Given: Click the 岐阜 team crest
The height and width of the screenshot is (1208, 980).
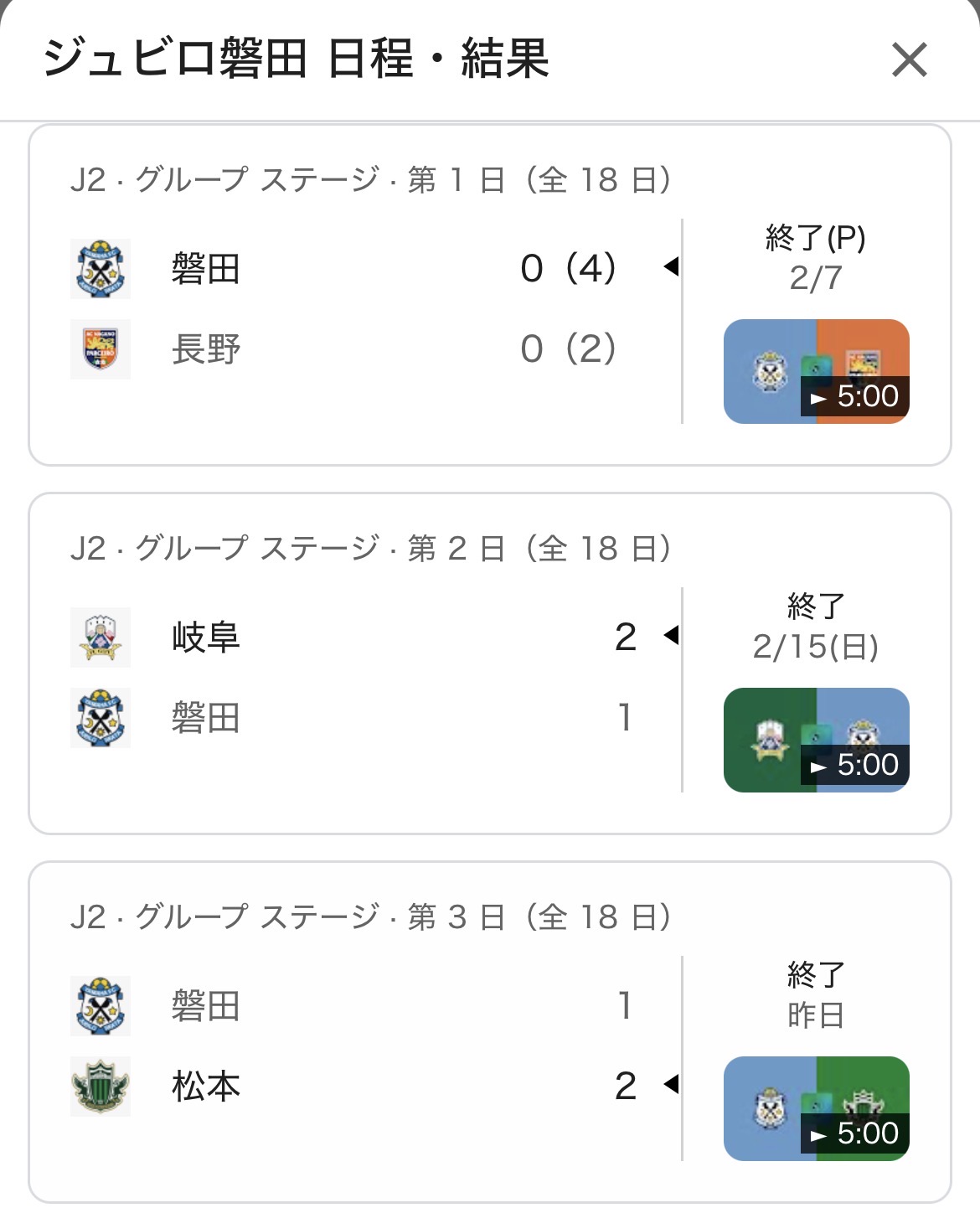Looking at the screenshot, I should [101, 638].
